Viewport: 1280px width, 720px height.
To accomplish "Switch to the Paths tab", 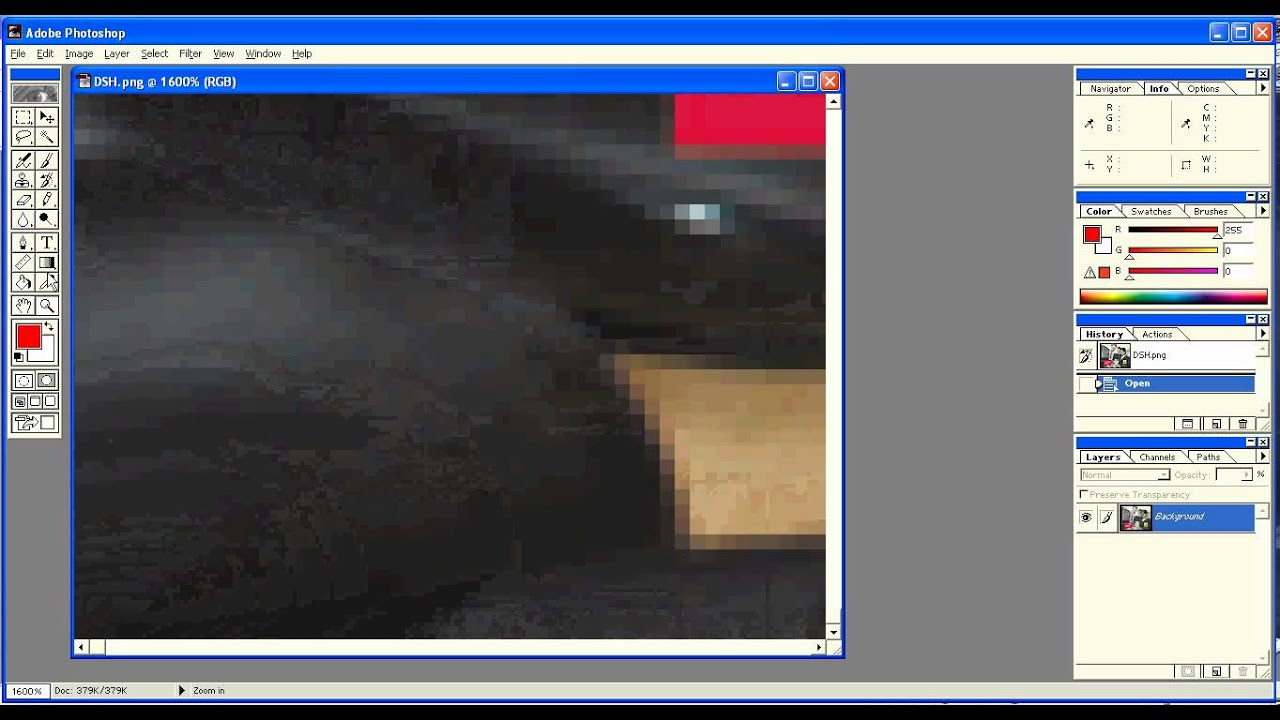I will [1208, 458].
